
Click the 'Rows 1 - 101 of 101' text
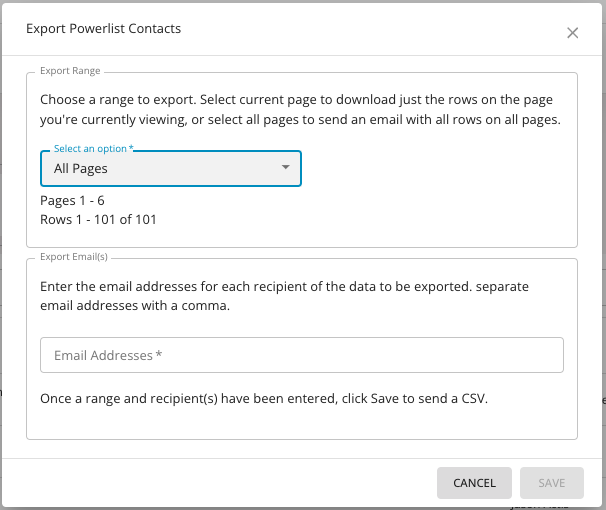click(98, 219)
